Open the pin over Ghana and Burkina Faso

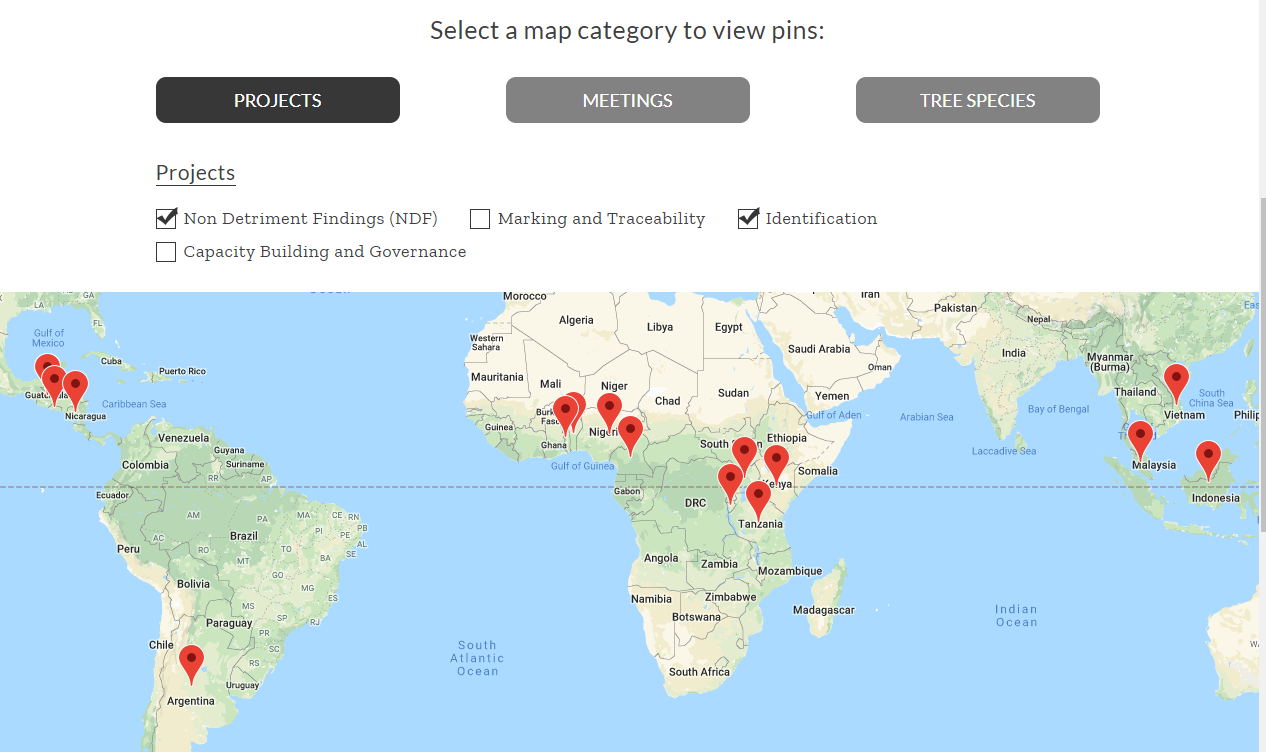pyautogui.click(x=565, y=412)
